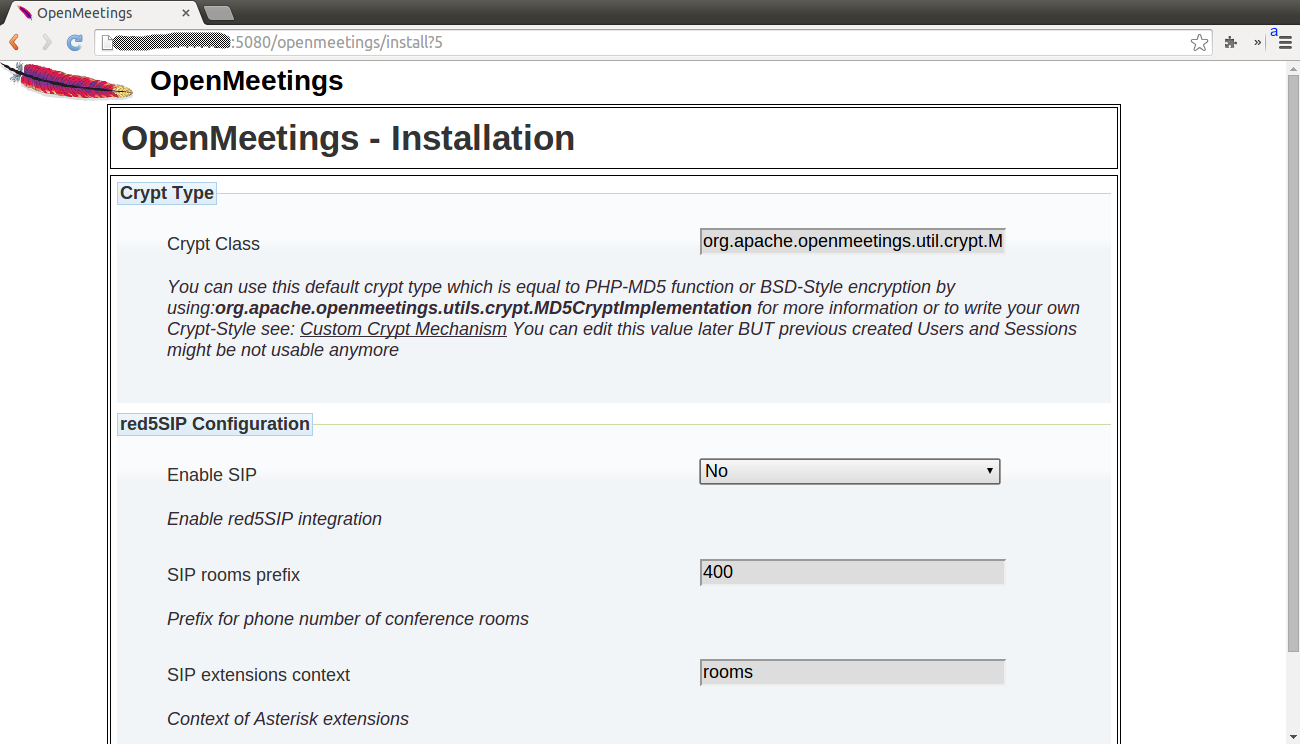Click the 'red5SIP Configuration' section legend
The height and width of the screenshot is (744, 1300).
click(215, 424)
